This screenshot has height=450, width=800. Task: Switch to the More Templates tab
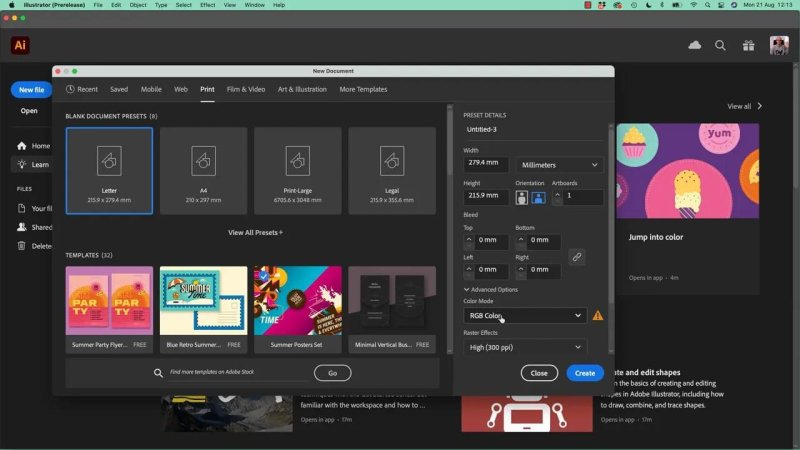363,89
